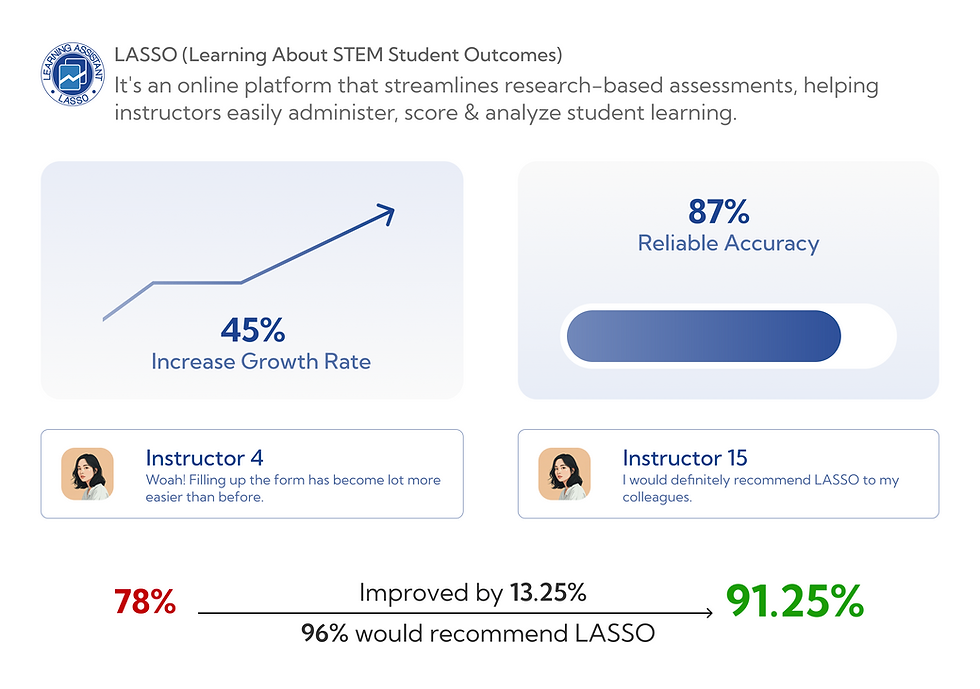
Task: Select the Increase Growth Rate label
Action: pyautogui.click(x=261, y=361)
